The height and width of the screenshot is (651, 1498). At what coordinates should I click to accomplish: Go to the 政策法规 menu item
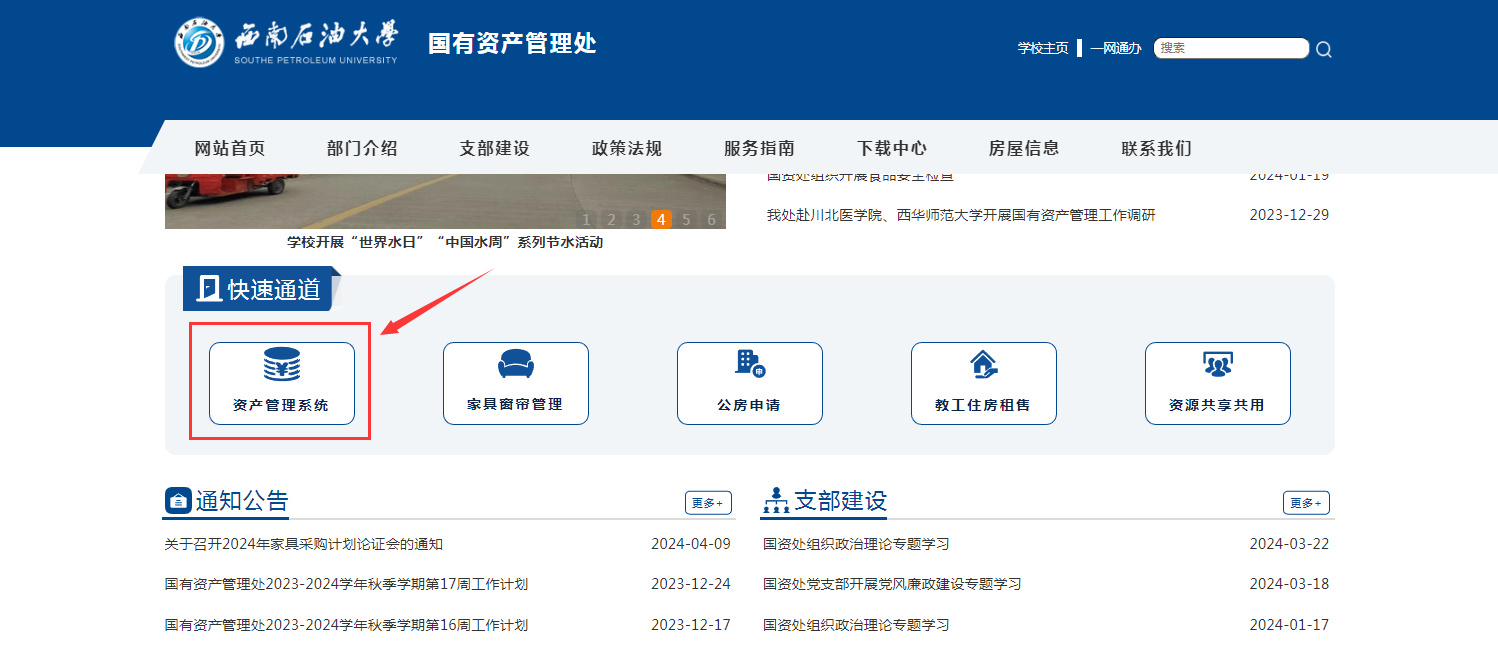tap(626, 148)
